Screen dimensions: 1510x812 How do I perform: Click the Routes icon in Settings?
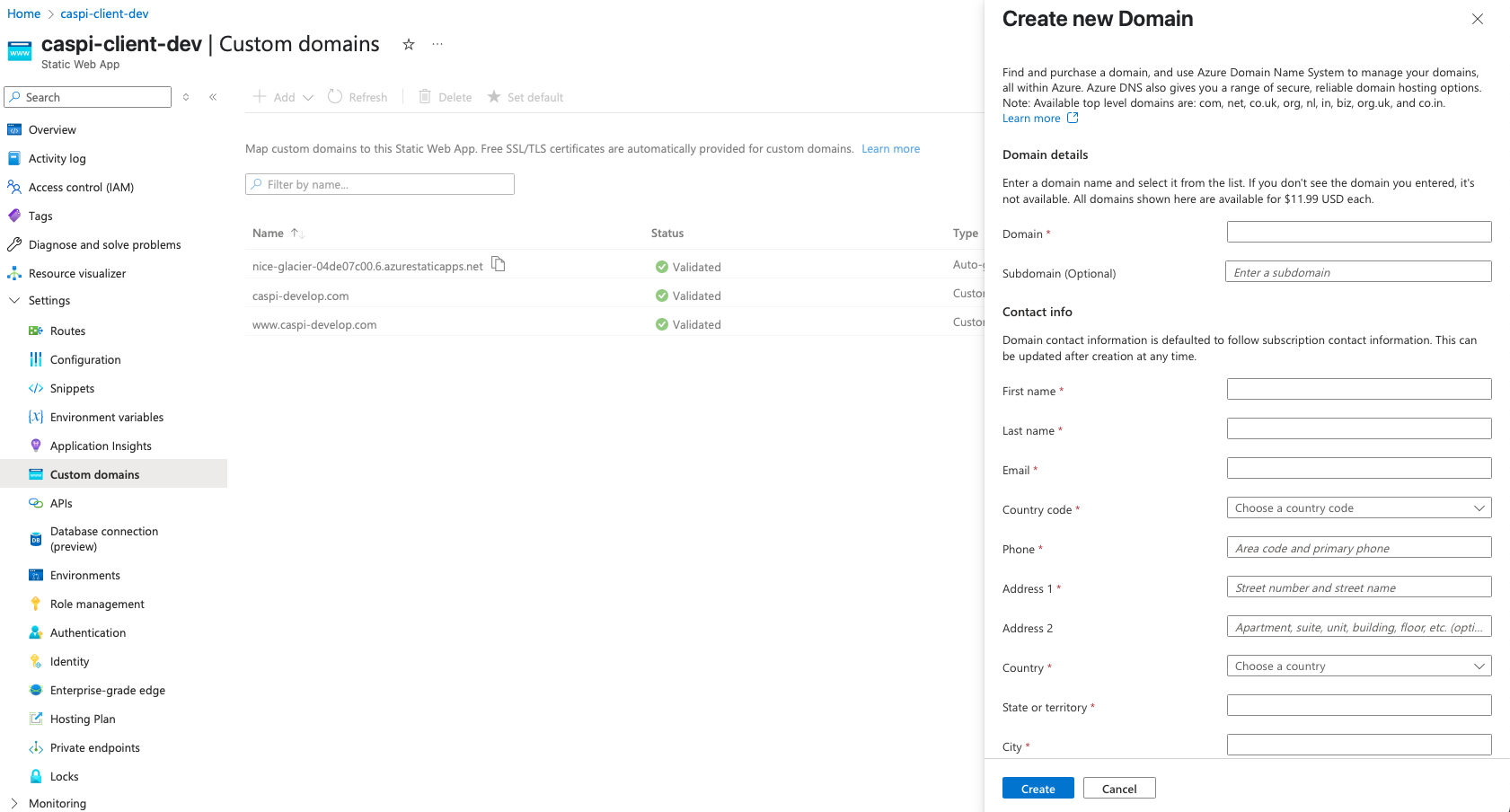click(x=36, y=331)
